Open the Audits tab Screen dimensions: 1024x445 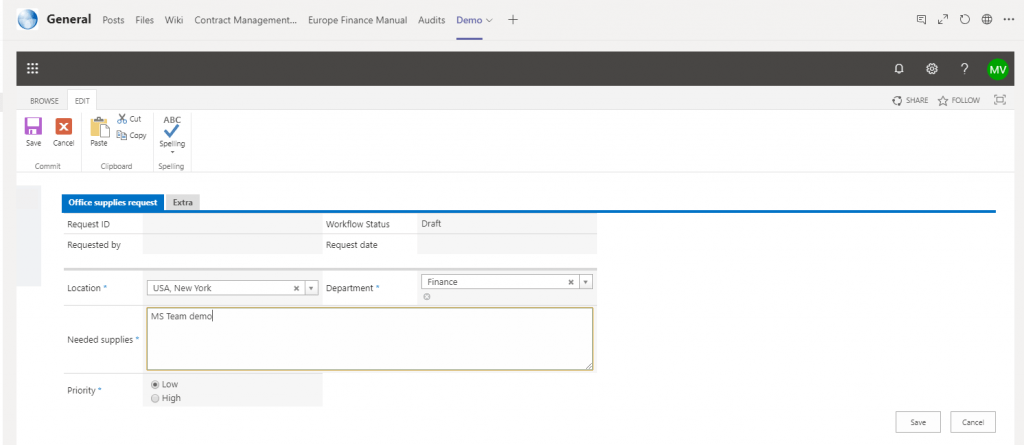click(431, 20)
